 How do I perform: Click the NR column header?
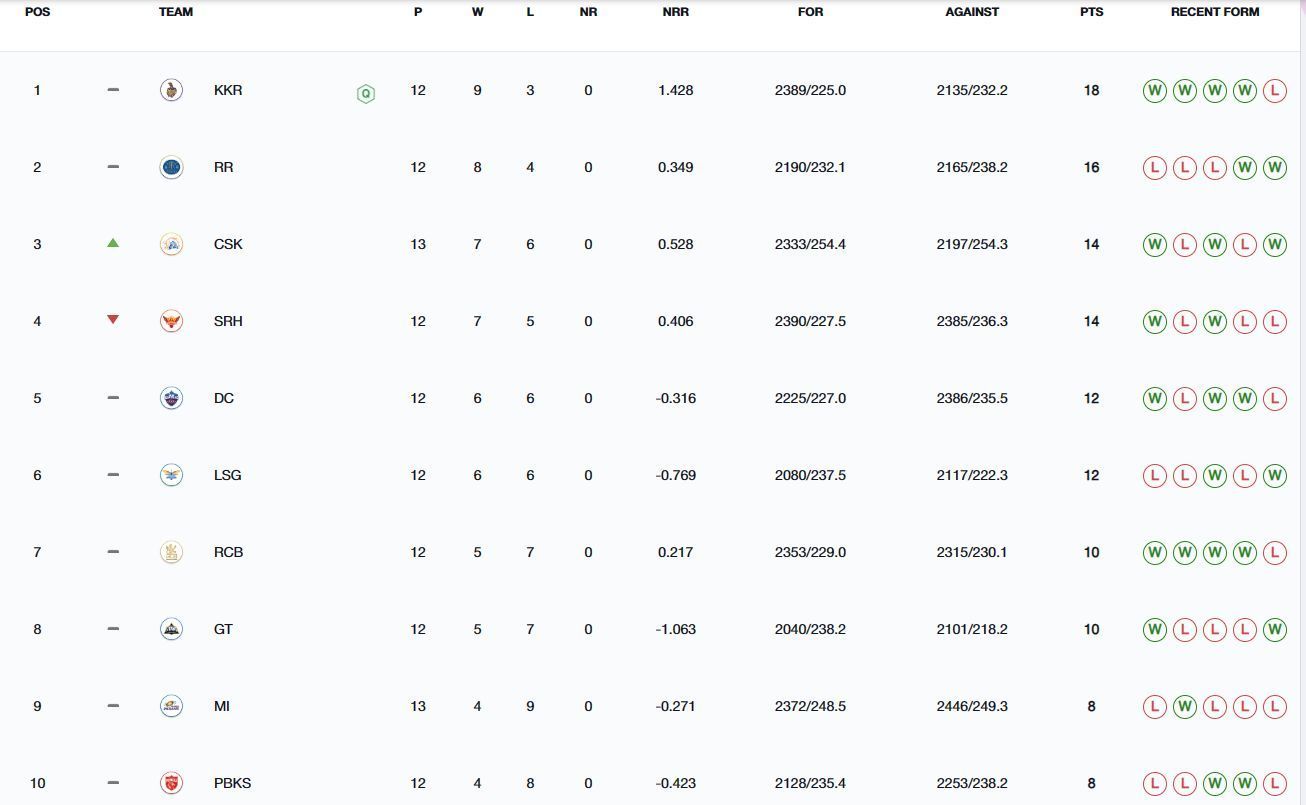click(x=588, y=12)
